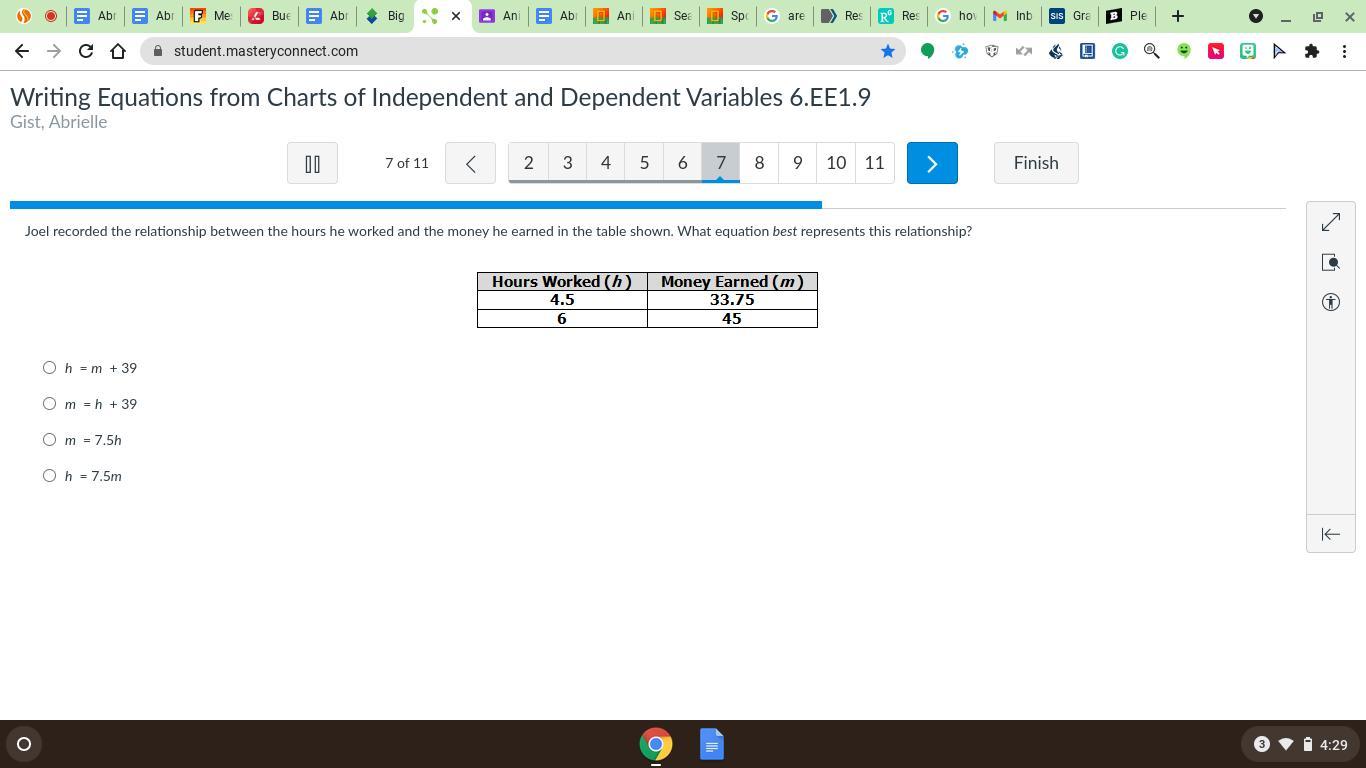Click the green smiley extension icon
This screenshot has height=768, width=1366.
click(x=1184, y=51)
